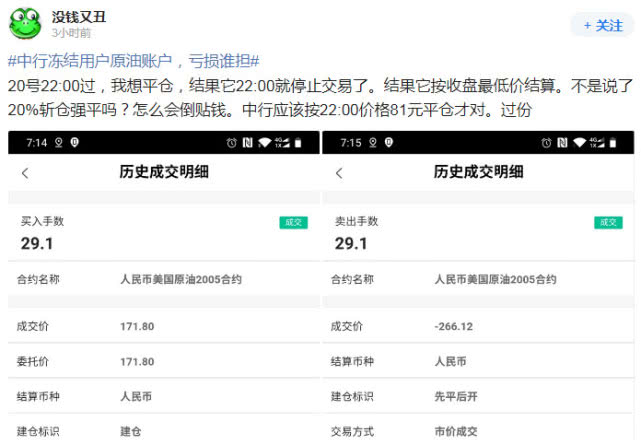Click the green 成交 badge beside 买入手数
The image size is (641, 445).
[293, 222]
